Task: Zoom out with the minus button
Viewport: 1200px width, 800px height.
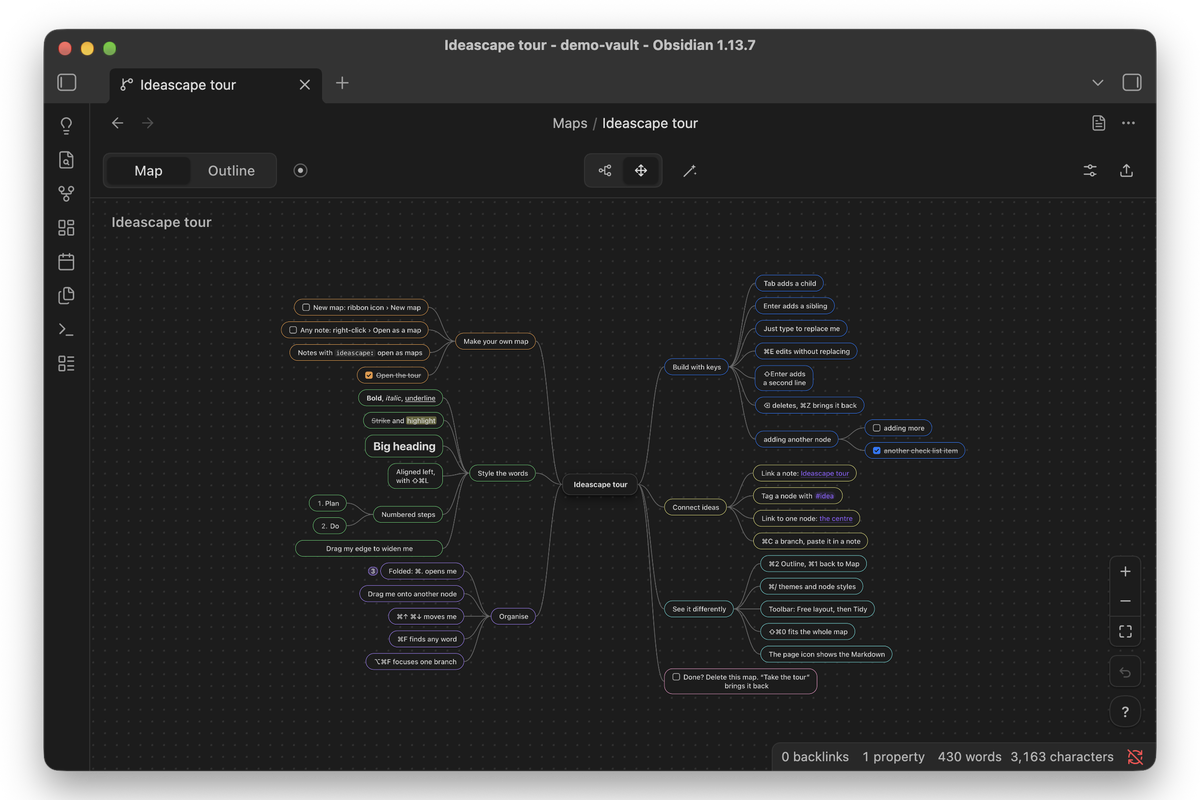Action: [x=1125, y=601]
